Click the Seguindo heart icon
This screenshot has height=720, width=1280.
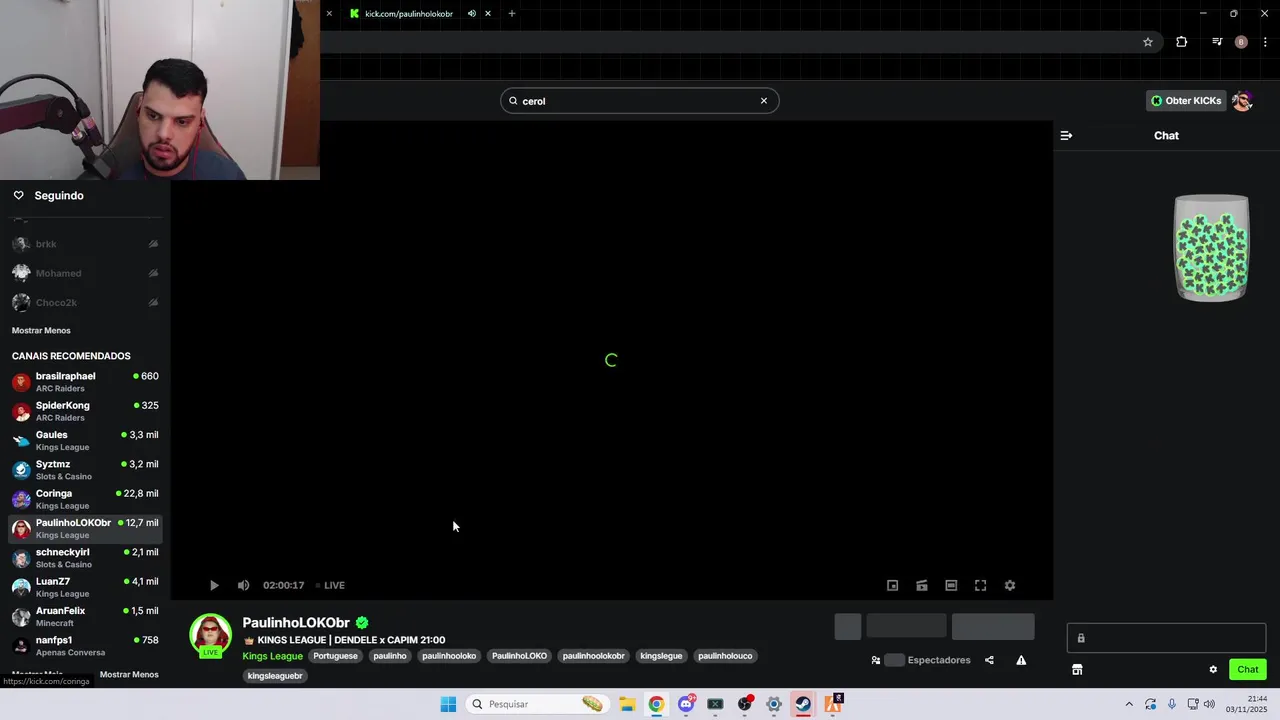click(18, 195)
